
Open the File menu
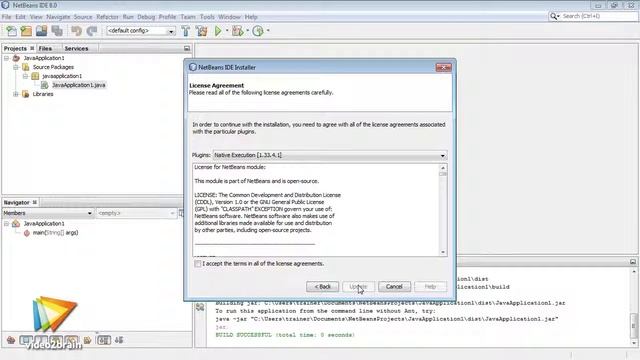[7, 17]
